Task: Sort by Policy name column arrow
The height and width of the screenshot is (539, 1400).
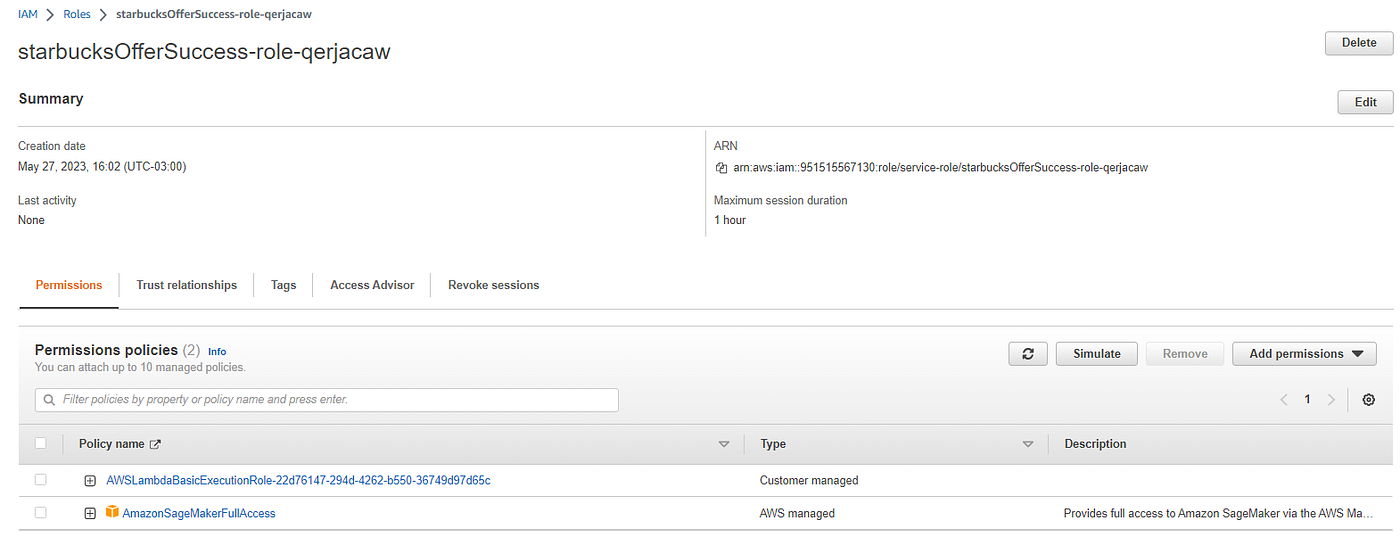Action: pyautogui.click(x=724, y=444)
